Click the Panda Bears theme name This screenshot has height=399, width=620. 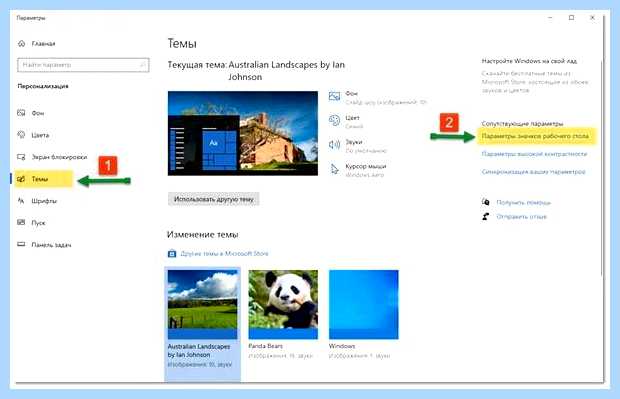[265, 346]
